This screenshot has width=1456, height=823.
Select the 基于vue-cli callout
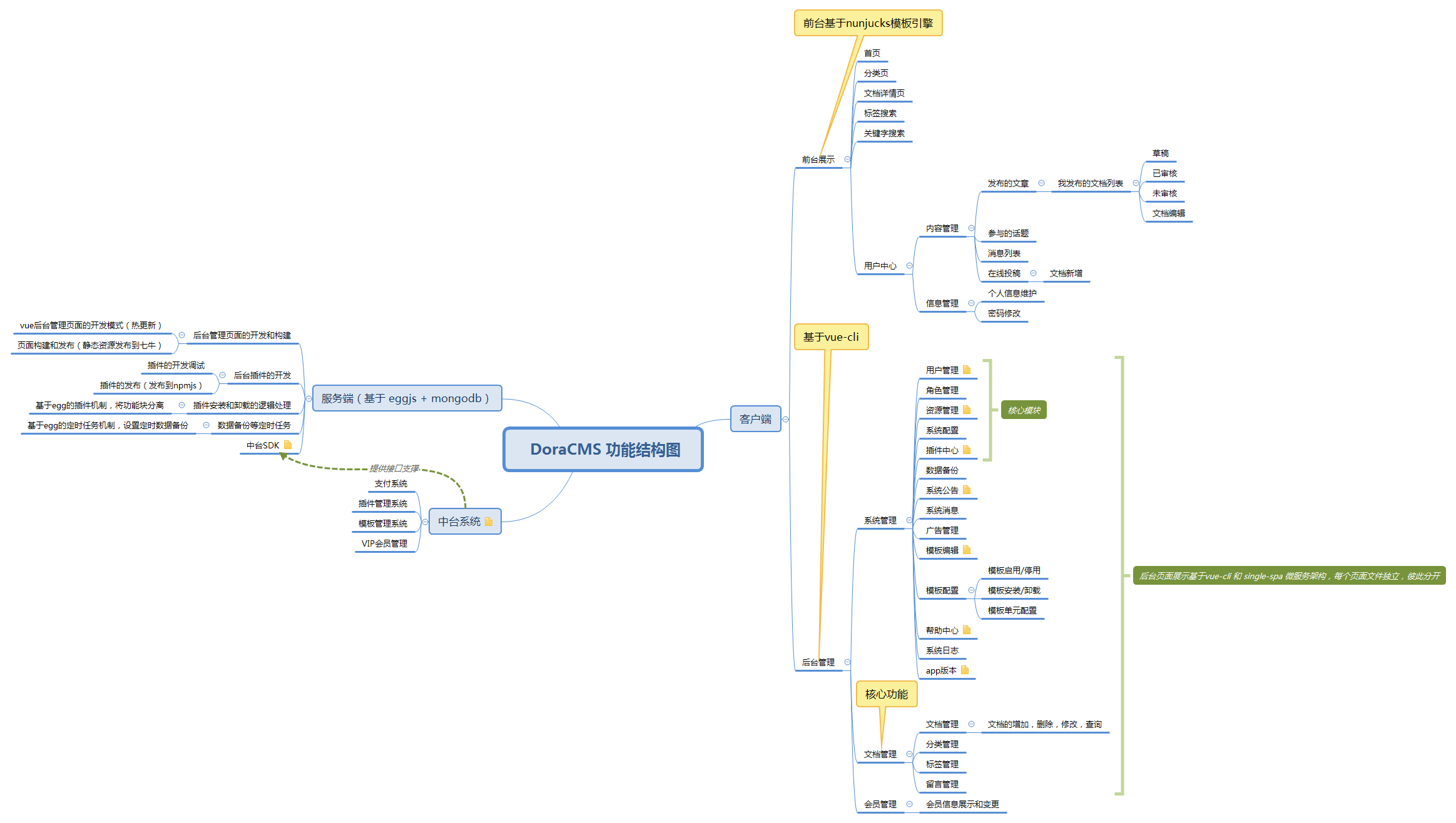tap(831, 337)
